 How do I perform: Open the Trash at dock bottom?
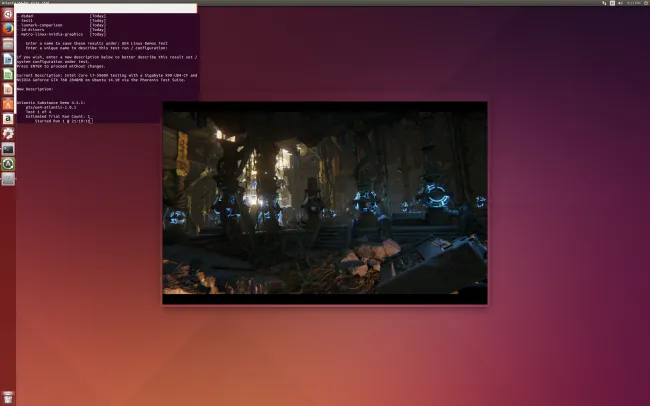tap(8, 397)
